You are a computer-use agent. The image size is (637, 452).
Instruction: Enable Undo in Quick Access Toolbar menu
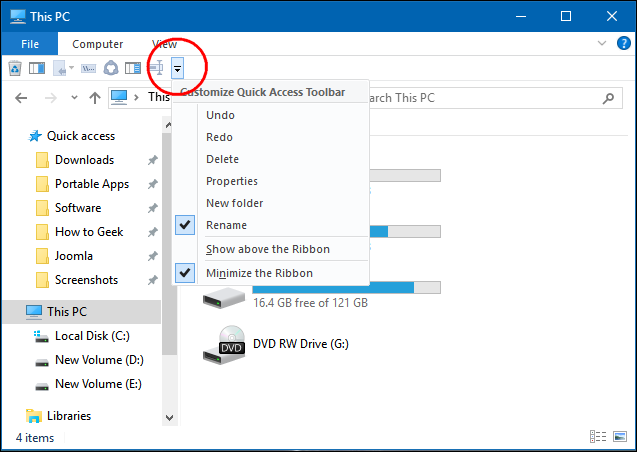tap(220, 115)
